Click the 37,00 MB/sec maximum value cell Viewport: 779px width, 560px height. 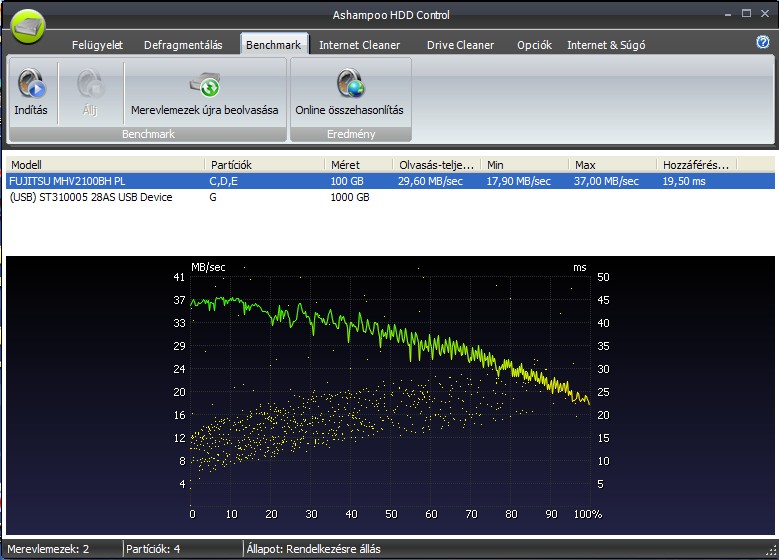606,181
